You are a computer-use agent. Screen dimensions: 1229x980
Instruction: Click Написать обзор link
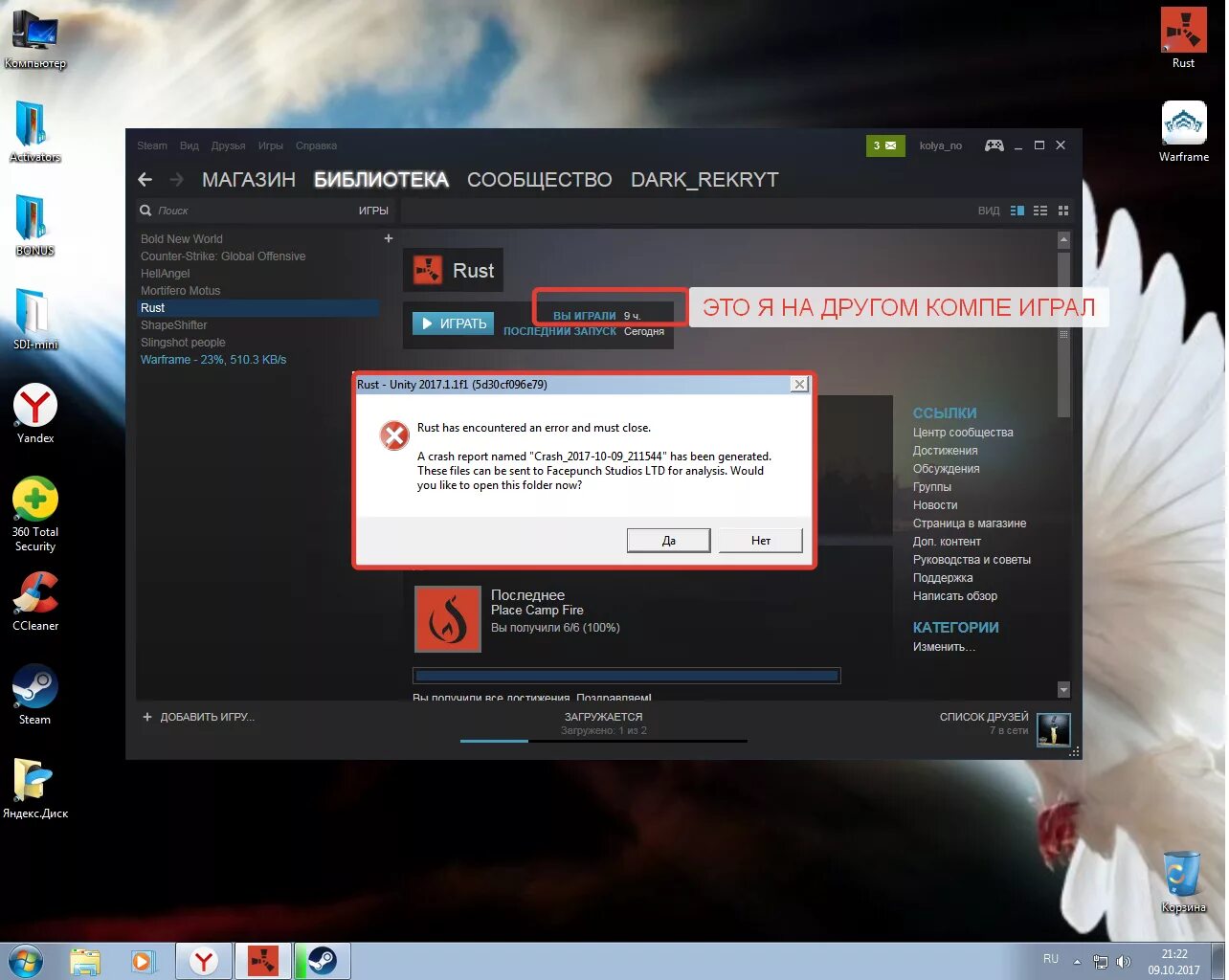pos(954,596)
